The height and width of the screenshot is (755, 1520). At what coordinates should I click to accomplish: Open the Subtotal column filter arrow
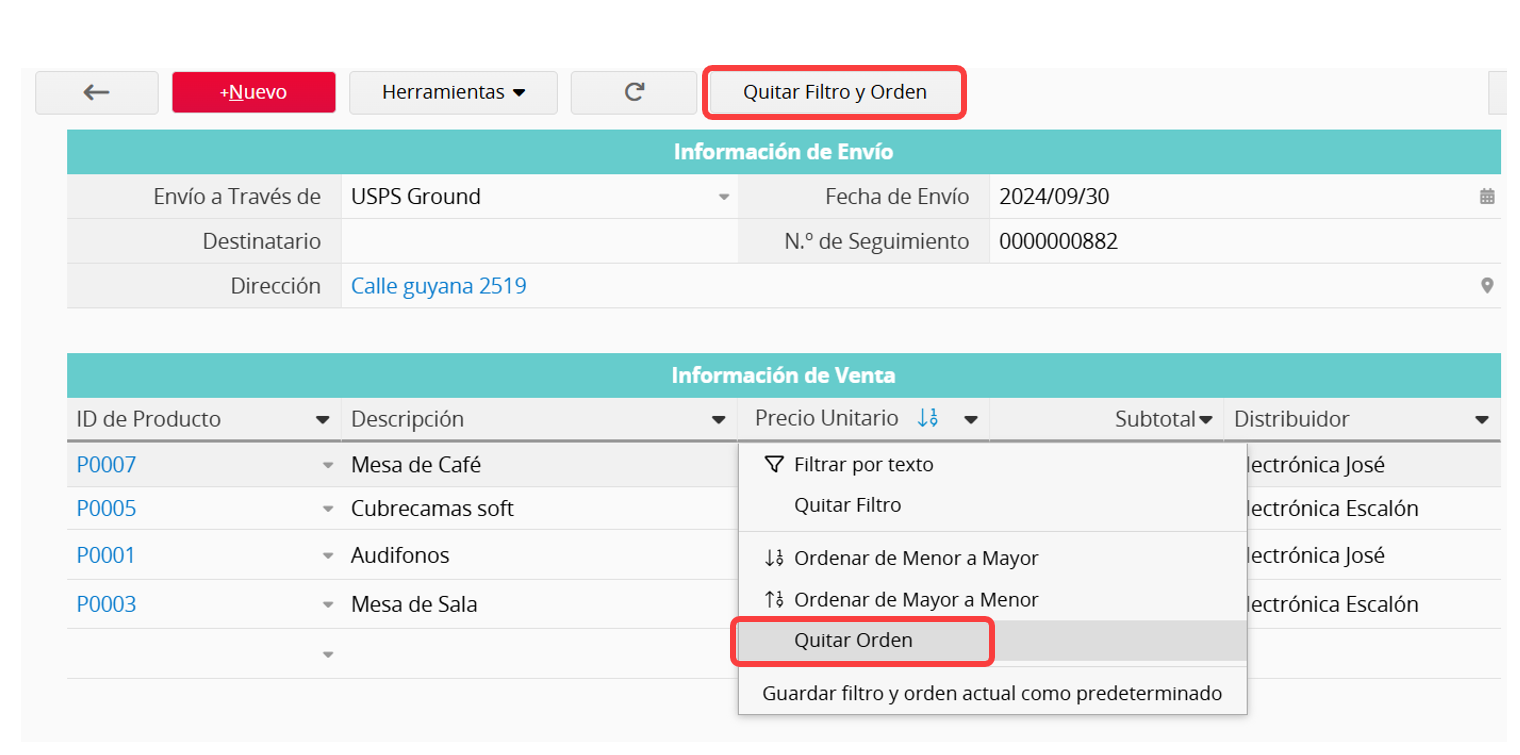[1206, 420]
